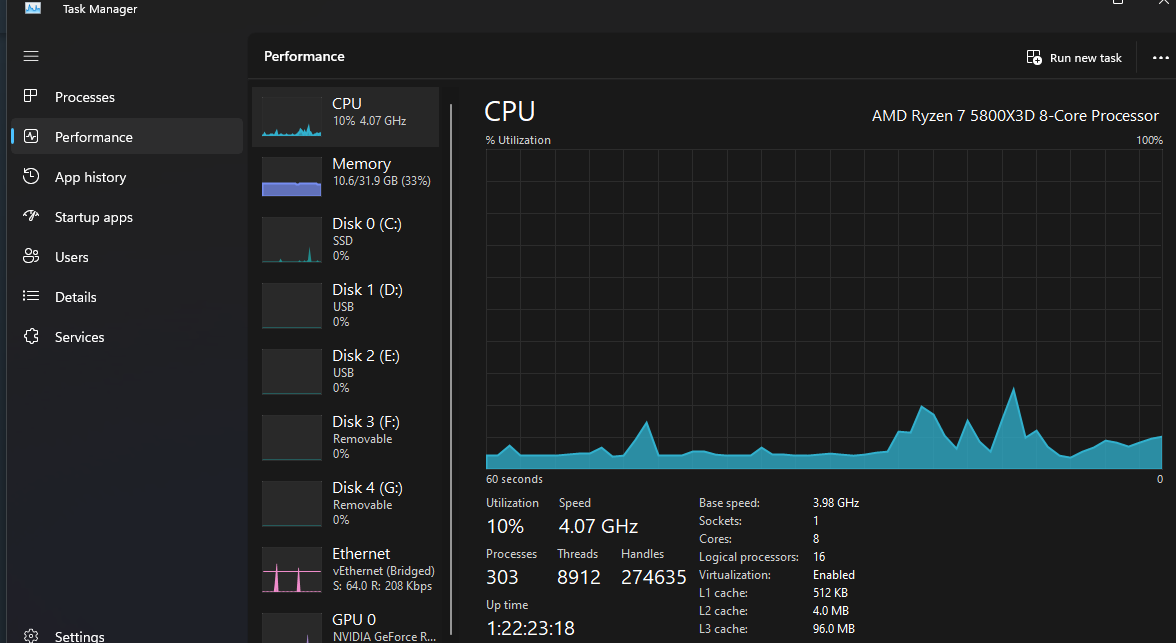Image resolution: width=1176 pixels, height=643 pixels.
Task: Open the three-dot more options menu
Action: 1160,58
